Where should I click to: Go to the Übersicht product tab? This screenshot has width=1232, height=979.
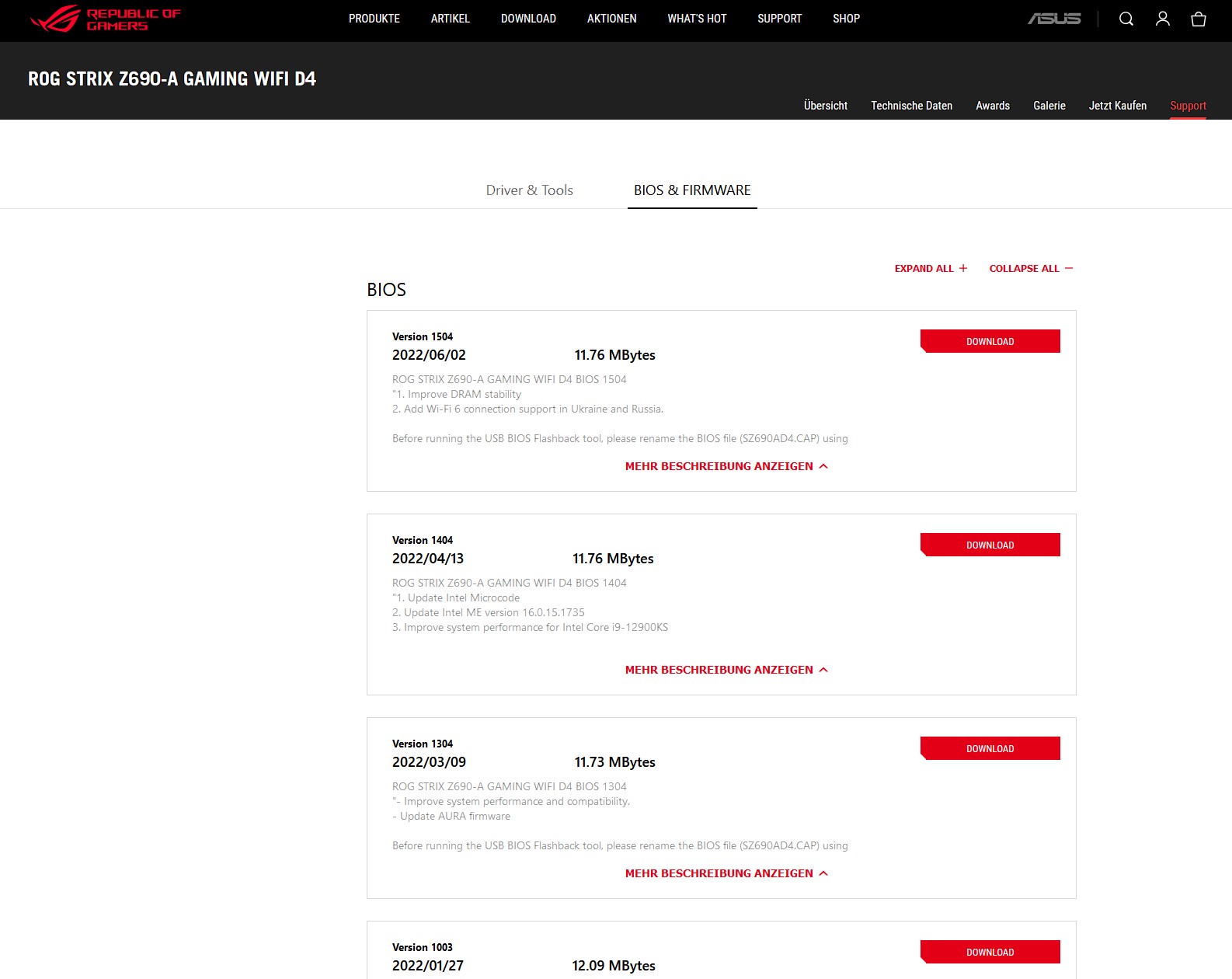(826, 106)
